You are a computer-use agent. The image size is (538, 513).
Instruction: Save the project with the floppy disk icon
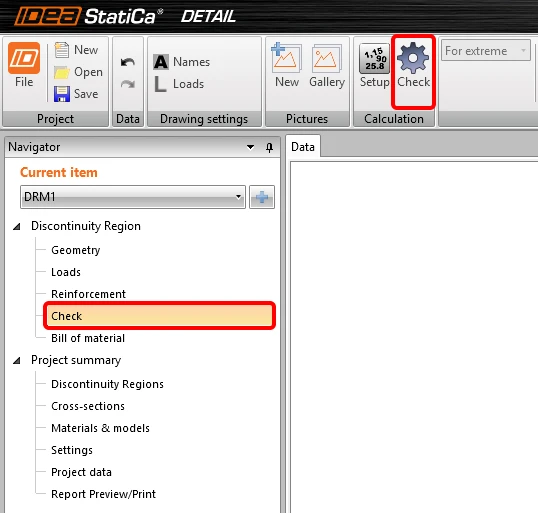click(76, 94)
